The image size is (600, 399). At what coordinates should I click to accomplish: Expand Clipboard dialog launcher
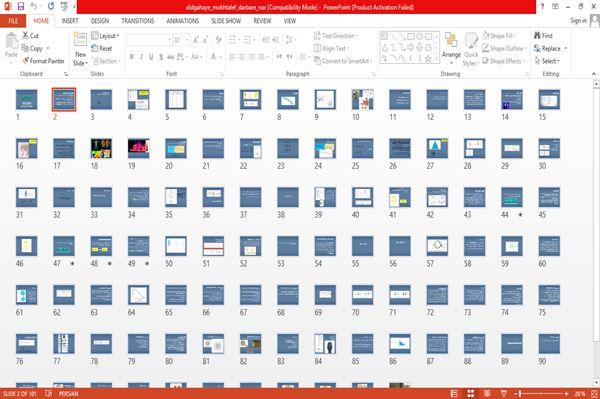(x=66, y=74)
